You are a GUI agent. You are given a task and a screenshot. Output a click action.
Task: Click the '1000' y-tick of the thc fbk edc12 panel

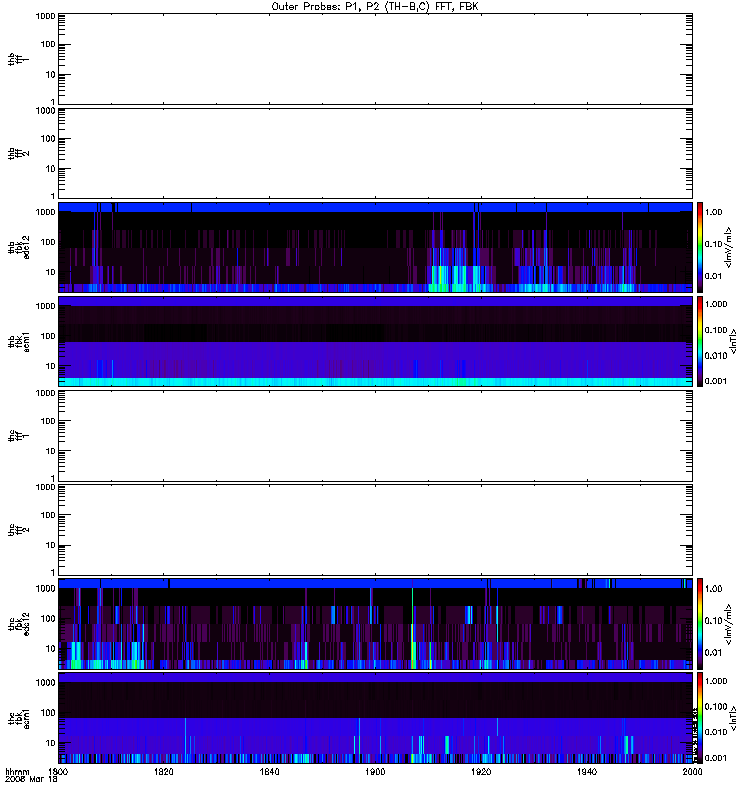pos(45,588)
